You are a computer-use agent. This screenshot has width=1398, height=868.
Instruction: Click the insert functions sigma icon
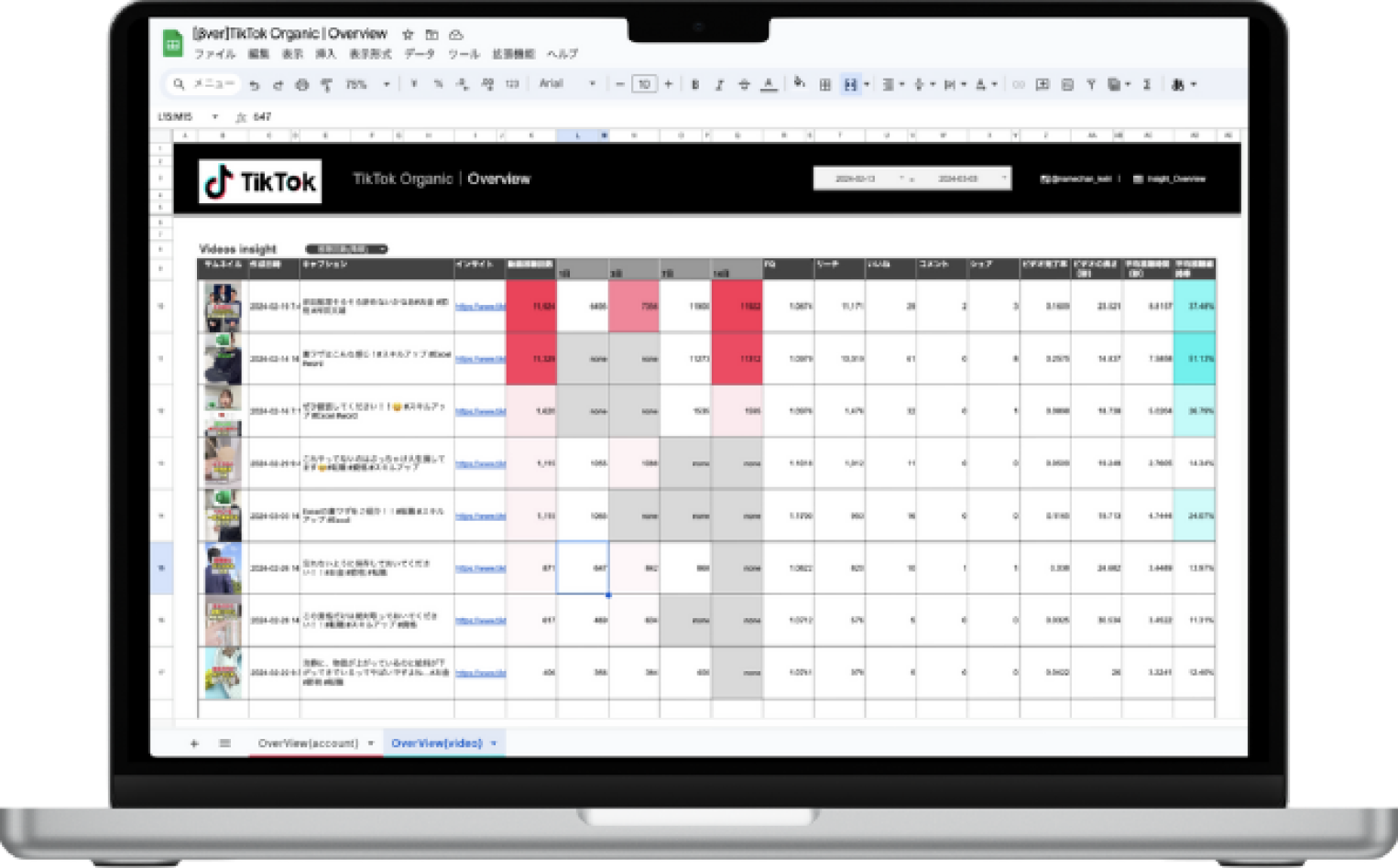click(x=1146, y=84)
